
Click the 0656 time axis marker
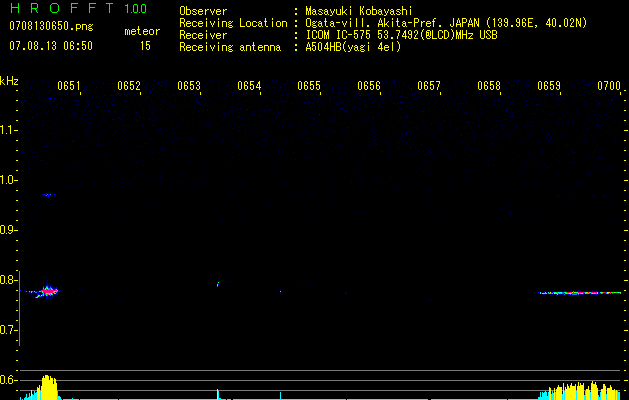tap(369, 86)
